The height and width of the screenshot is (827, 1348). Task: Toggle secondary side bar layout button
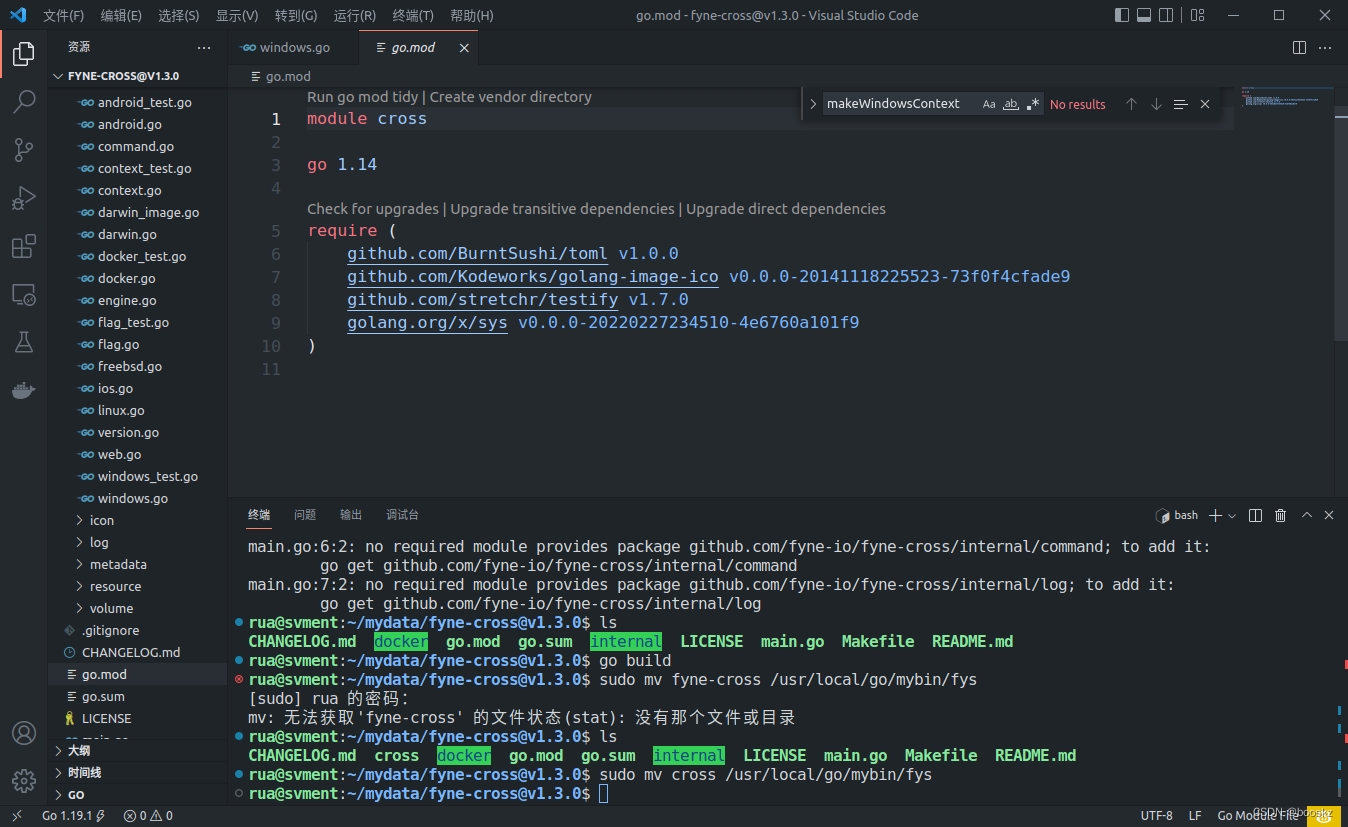(x=1167, y=15)
